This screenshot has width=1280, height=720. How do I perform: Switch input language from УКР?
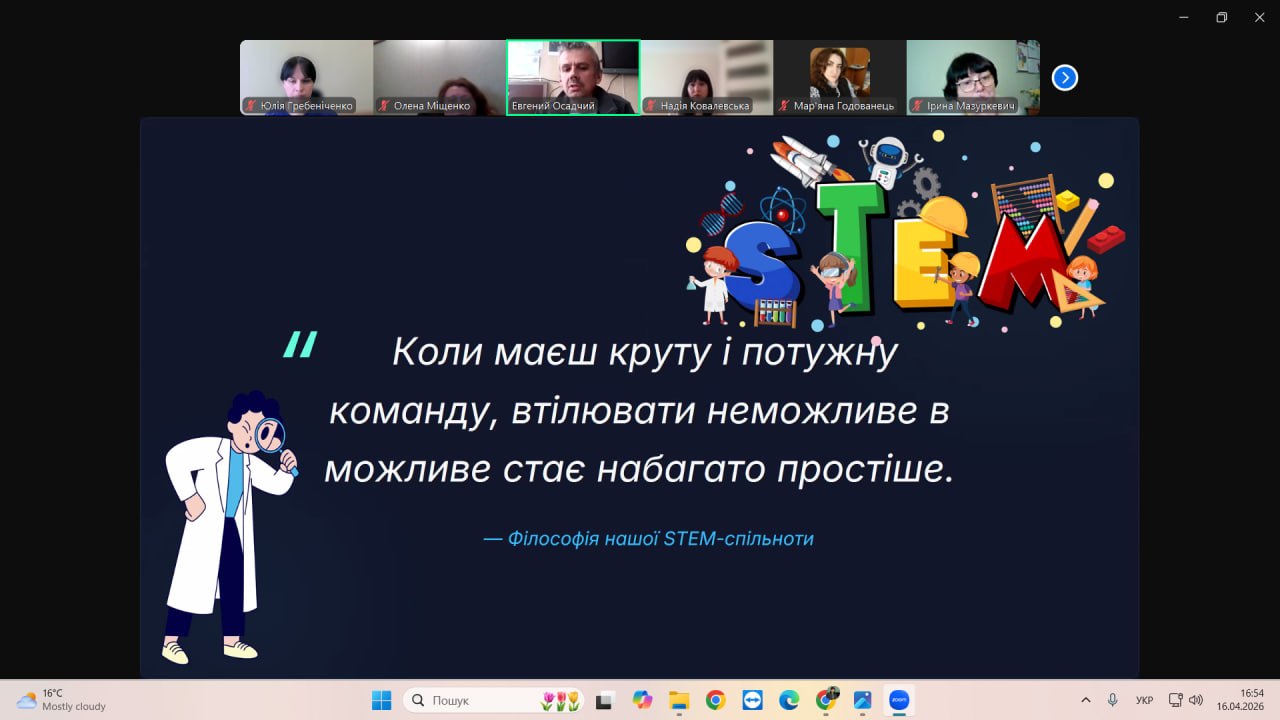(1145, 700)
